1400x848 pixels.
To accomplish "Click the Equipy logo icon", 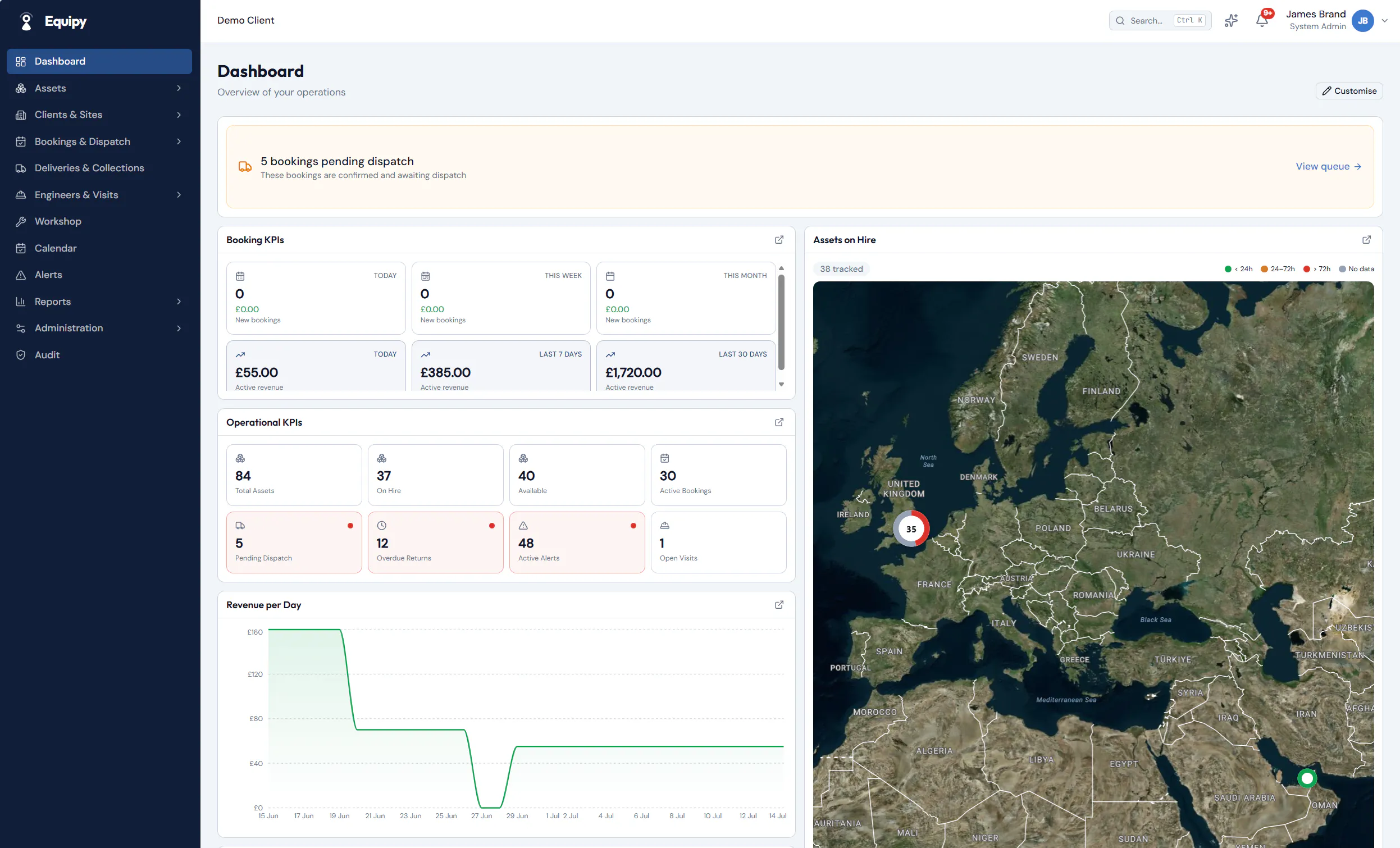I will (x=26, y=21).
